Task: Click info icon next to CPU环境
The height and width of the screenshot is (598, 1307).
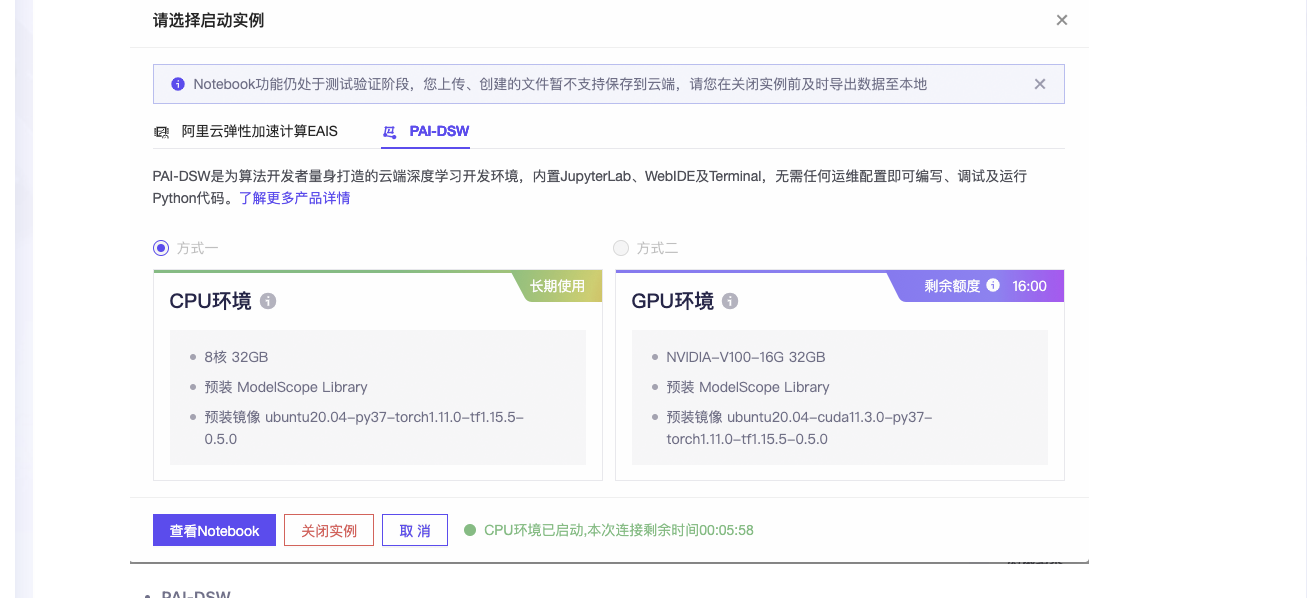Action: tap(268, 301)
